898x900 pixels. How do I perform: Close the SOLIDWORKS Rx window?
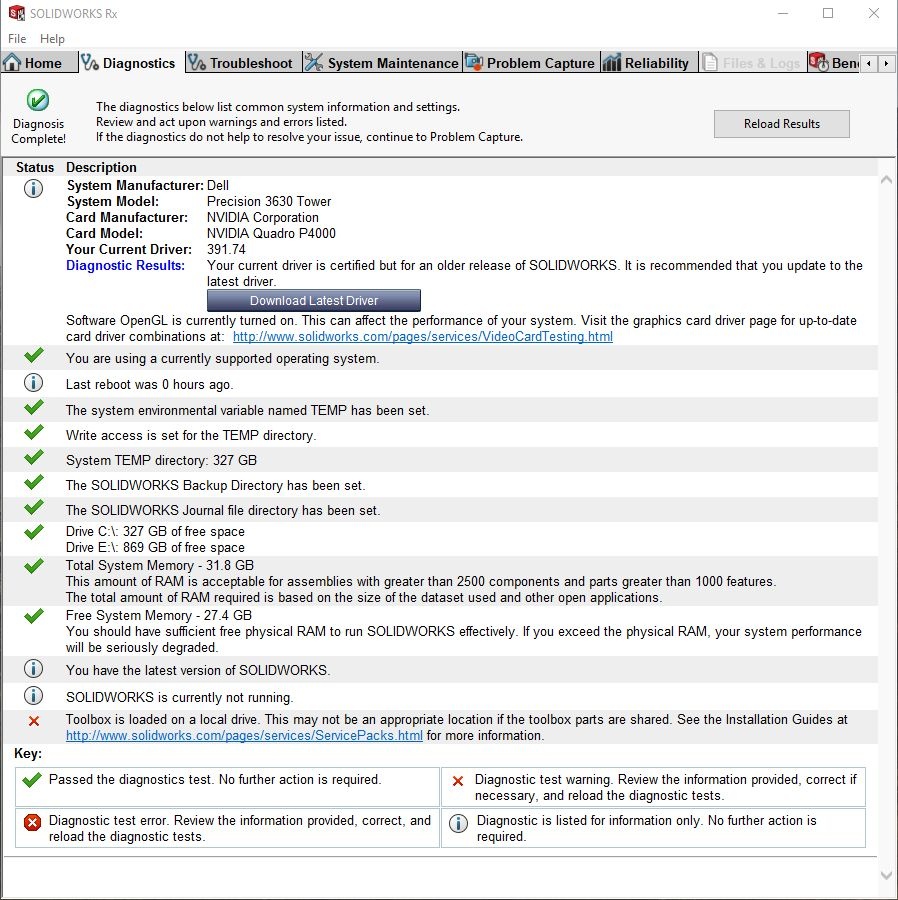pos(873,13)
